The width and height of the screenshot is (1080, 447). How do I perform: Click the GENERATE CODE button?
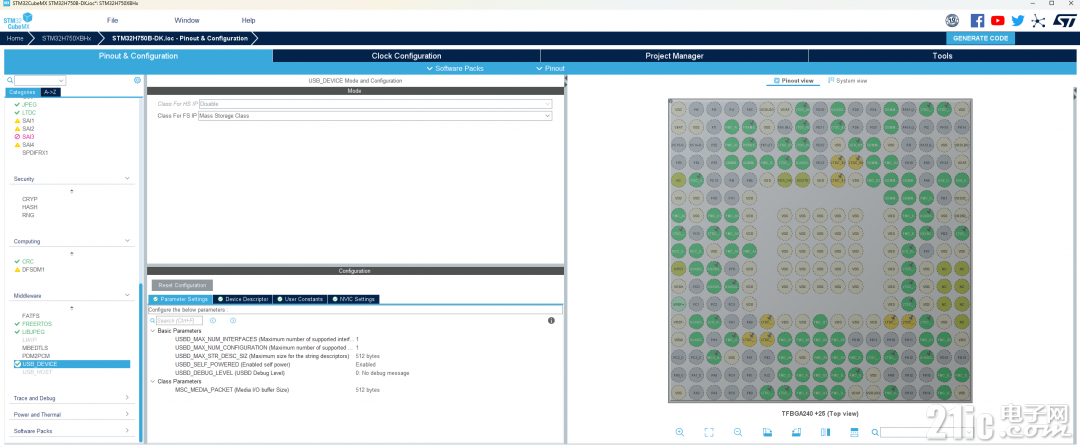981,39
